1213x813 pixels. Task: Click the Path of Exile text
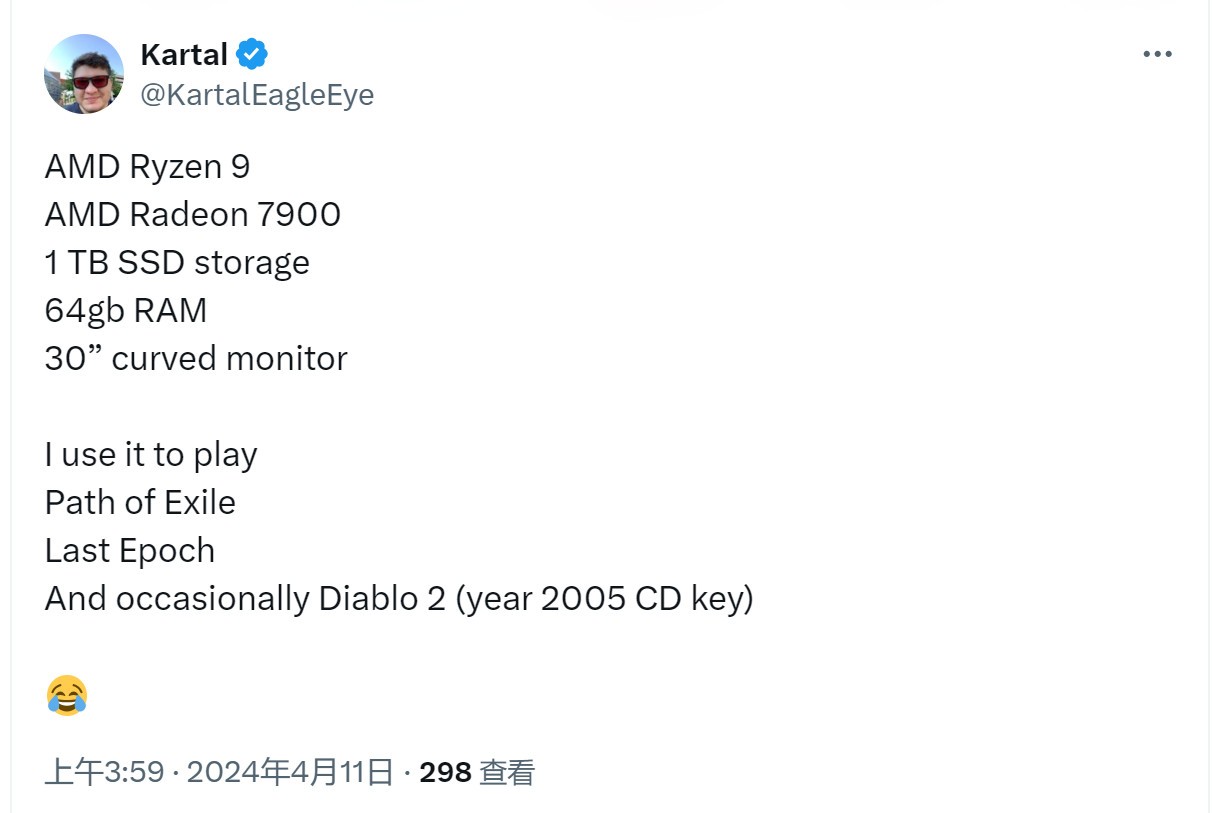(140, 503)
